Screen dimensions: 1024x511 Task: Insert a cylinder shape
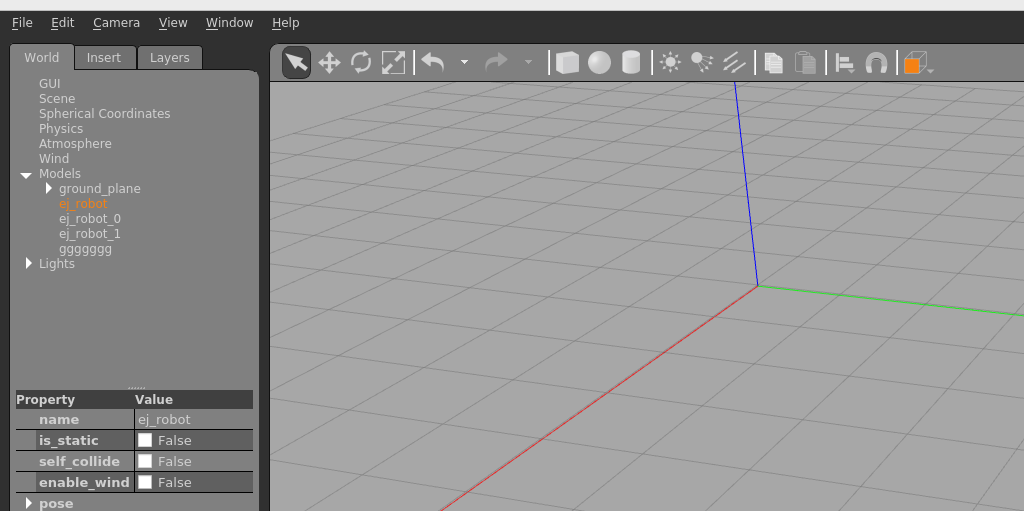631,63
